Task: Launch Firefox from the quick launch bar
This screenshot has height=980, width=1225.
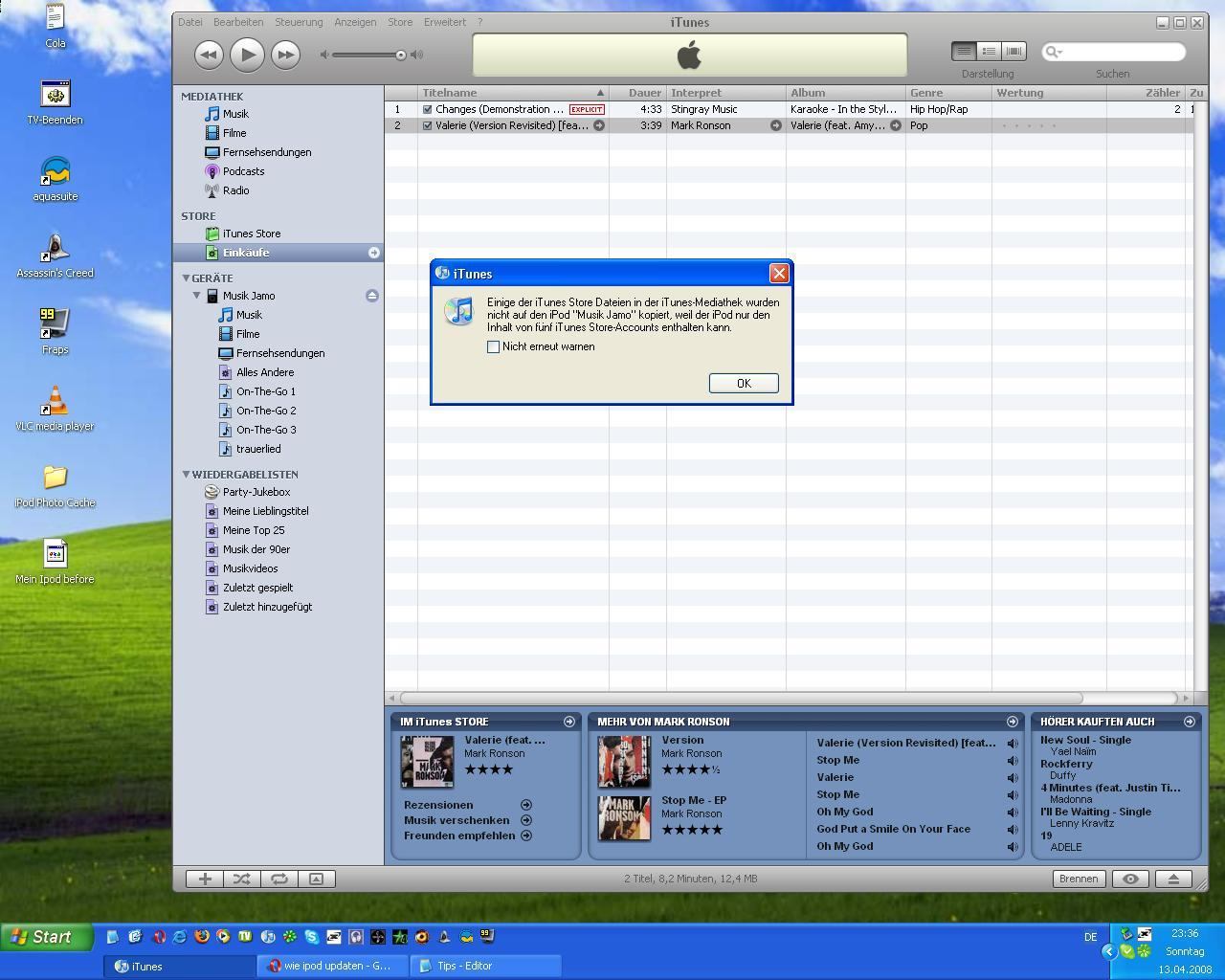Action: pyautogui.click(x=201, y=937)
